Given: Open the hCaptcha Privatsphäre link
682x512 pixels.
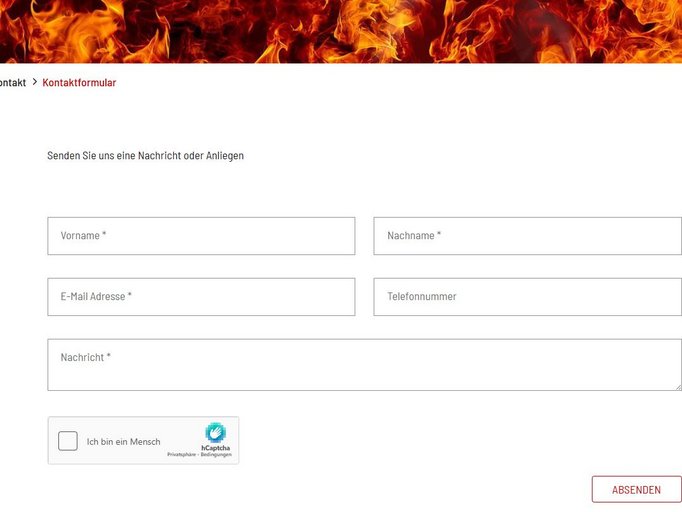Looking at the screenshot, I should (182, 455).
